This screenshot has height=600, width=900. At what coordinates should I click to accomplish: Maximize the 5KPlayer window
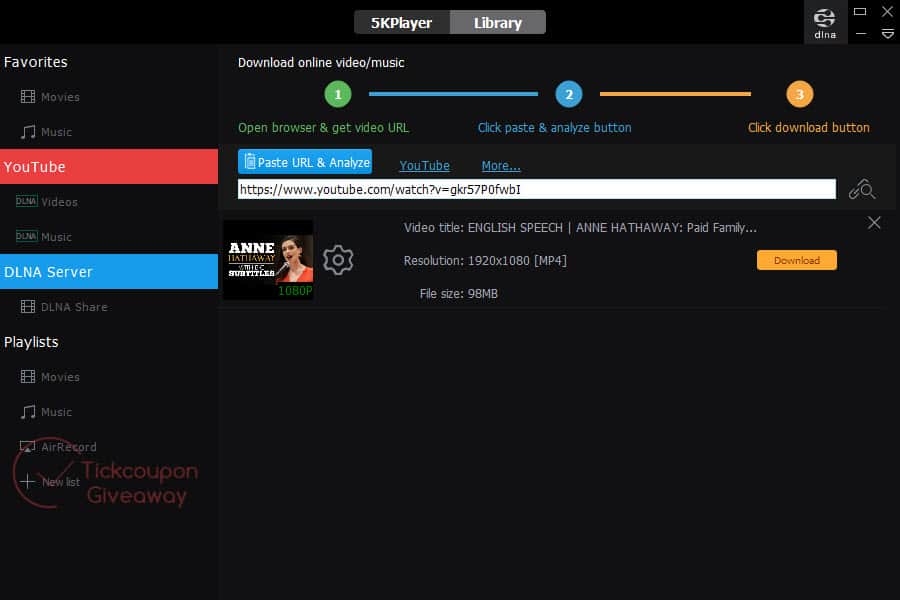(860, 11)
